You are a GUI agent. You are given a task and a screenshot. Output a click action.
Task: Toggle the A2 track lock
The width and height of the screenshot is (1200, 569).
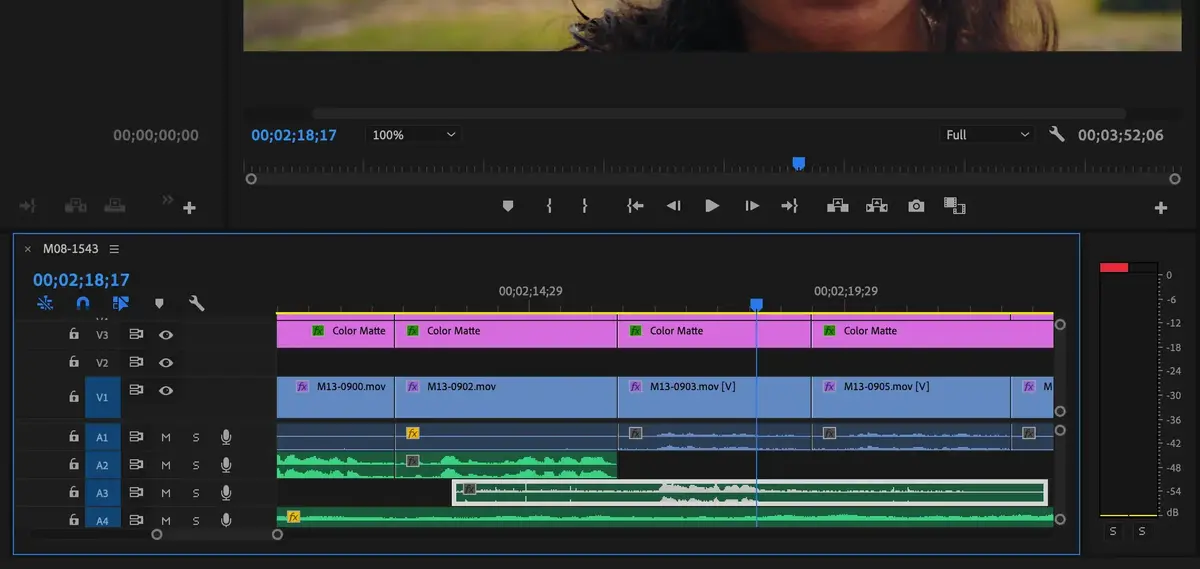[x=73, y=465]
